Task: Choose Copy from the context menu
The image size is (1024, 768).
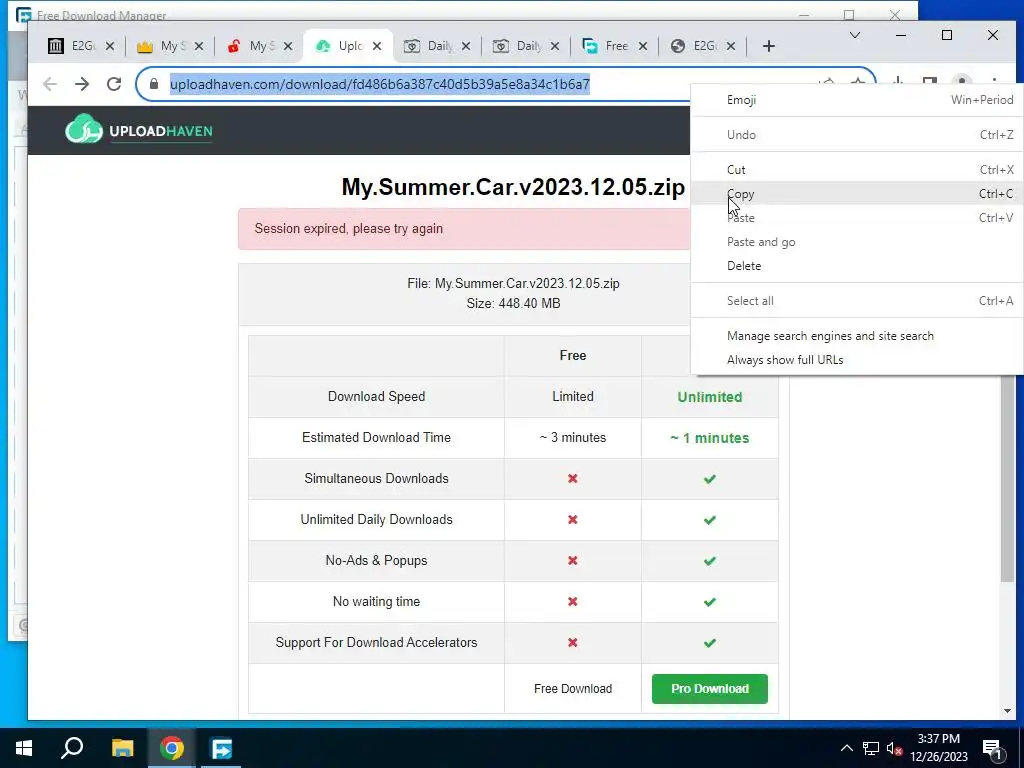Action: (857, 194)
